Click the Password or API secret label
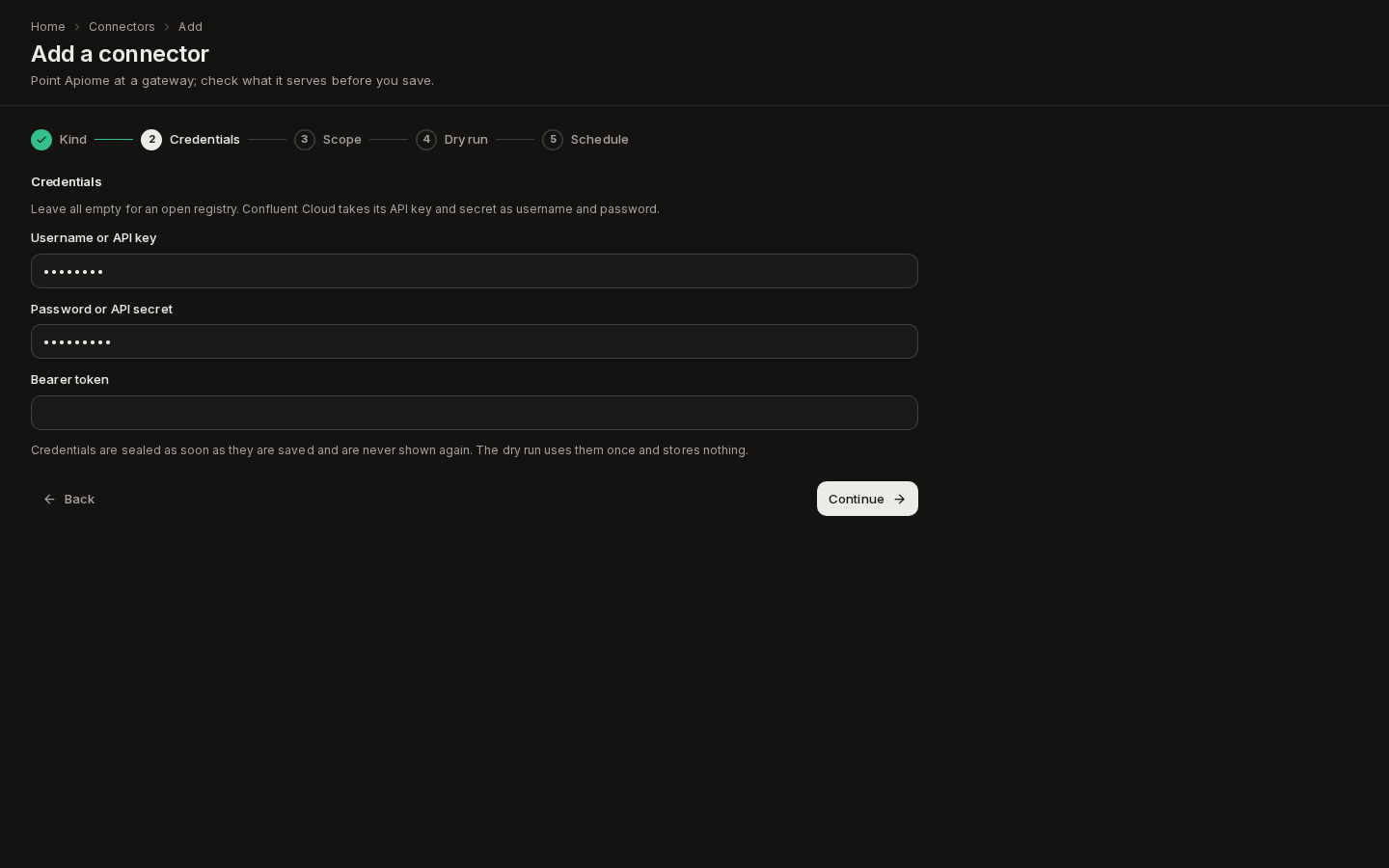Image resolution: width=1389 pixels, height=868 pixels. click(102, 310)
